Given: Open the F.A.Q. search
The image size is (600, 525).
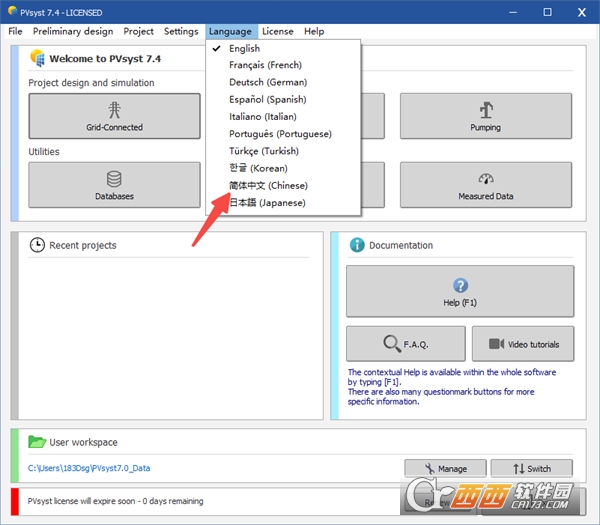Looking at the screenshot, I should pyautogui.click(x=406, y=344).
